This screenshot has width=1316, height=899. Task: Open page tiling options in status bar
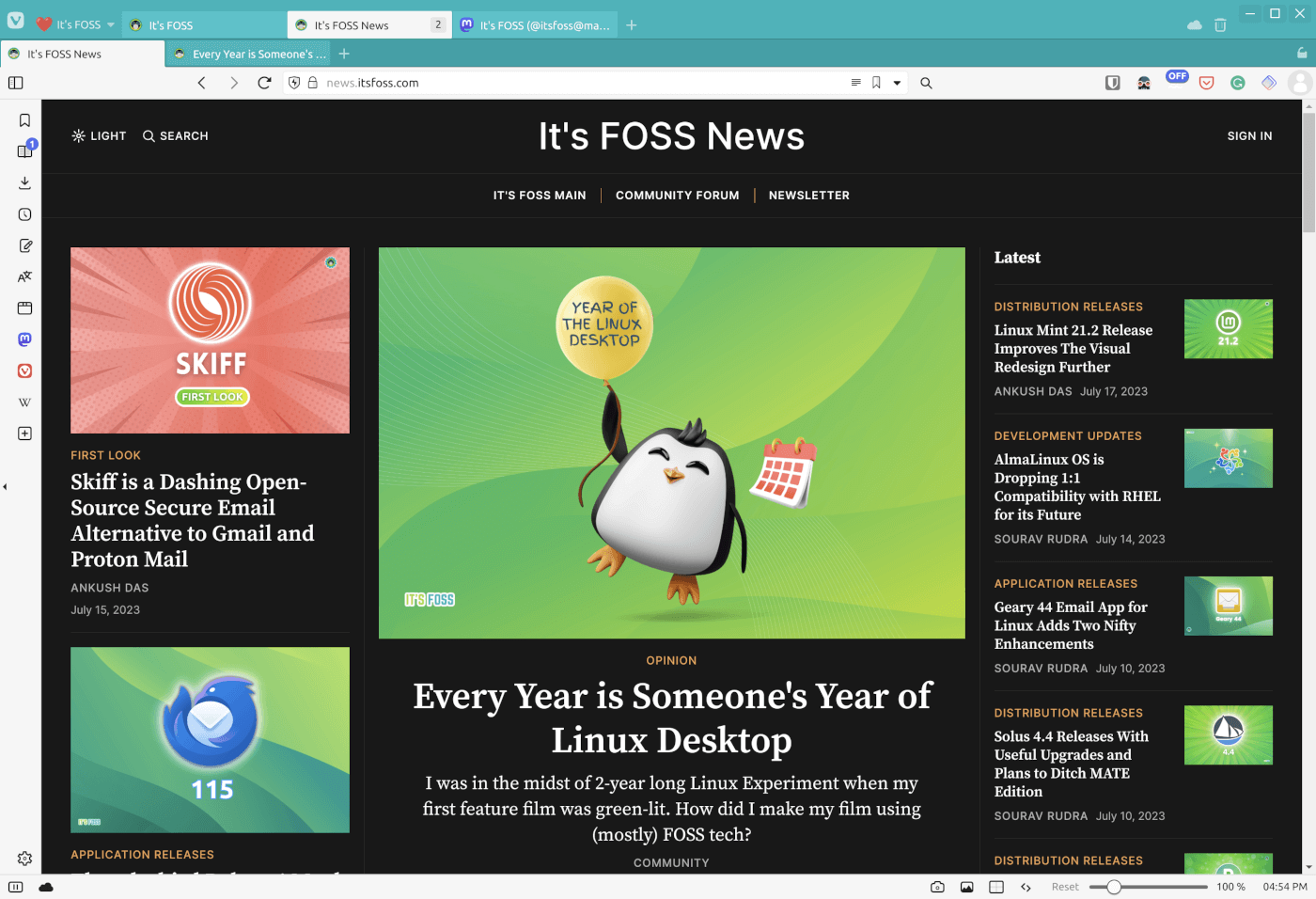(996, 887)
